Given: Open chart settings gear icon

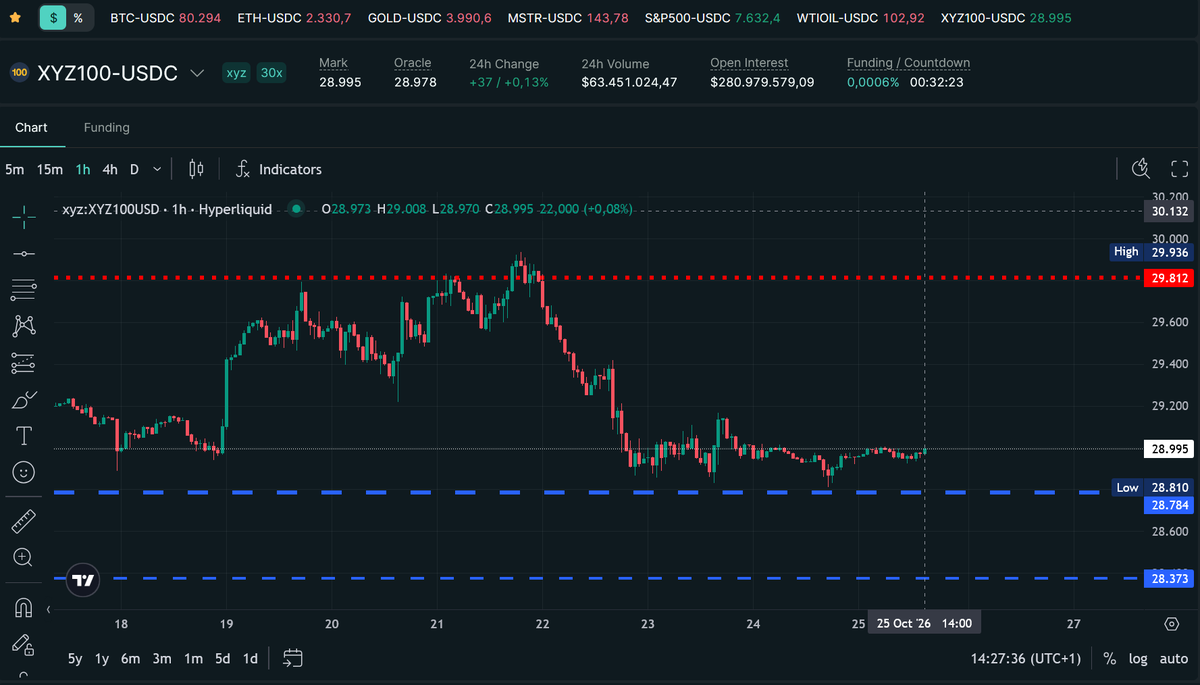Looking at the screenshot, I should point(1172,624).
